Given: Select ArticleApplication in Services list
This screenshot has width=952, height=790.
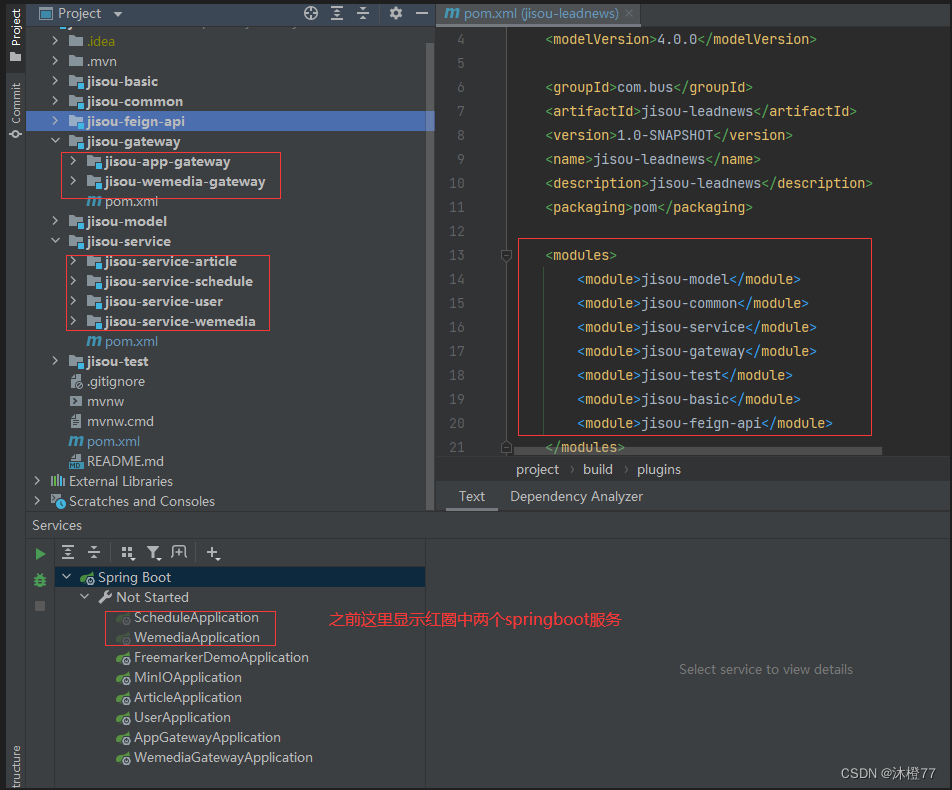Looking at the screenshot, I should 188,698.
